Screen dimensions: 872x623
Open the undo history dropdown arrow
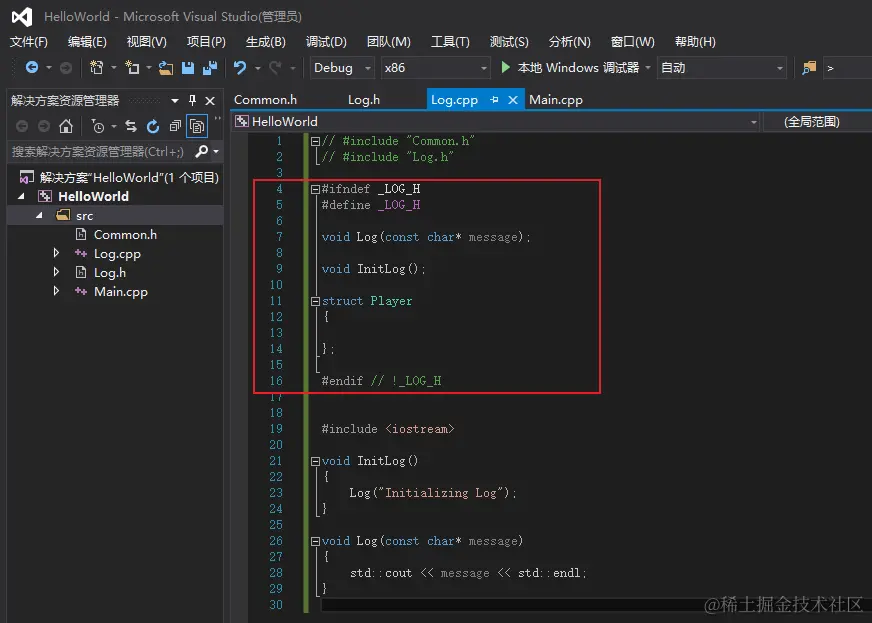[257, 68]
